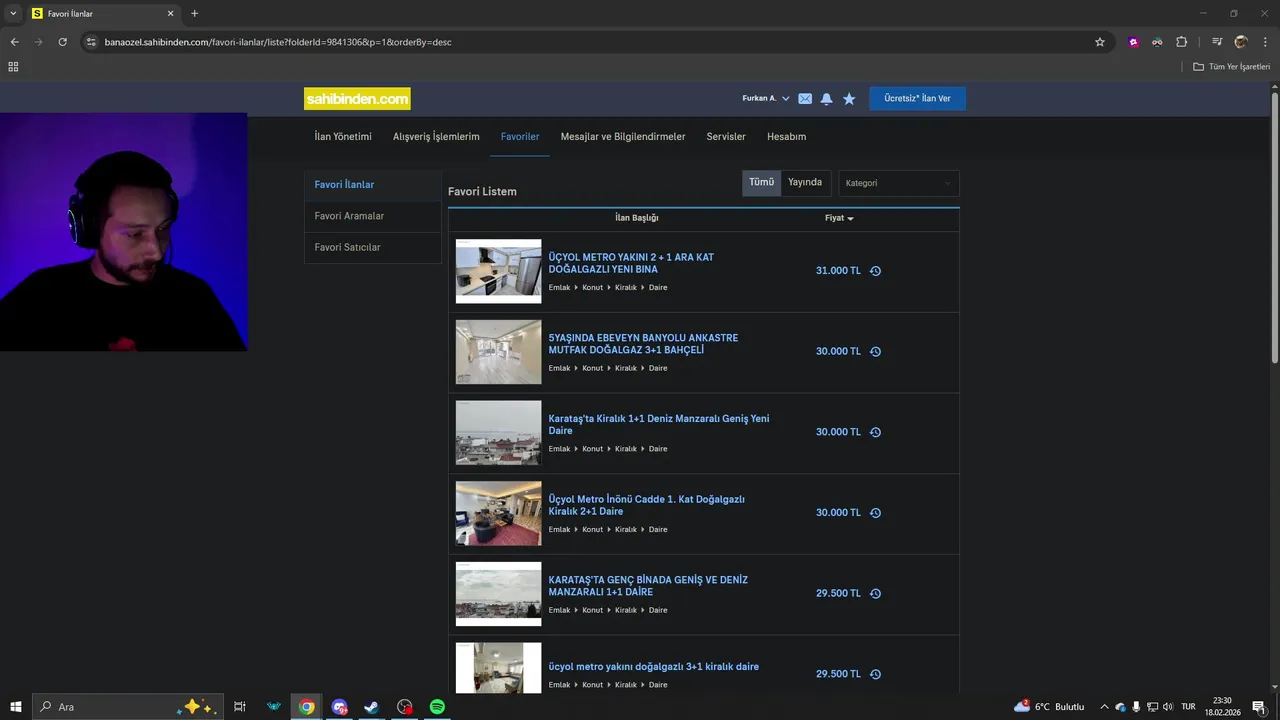Click thumbnail of Üçyol Metro İnönü Cadde listing
The height and width of the screenshot is (720, 1280).
(x=498, y=513)
